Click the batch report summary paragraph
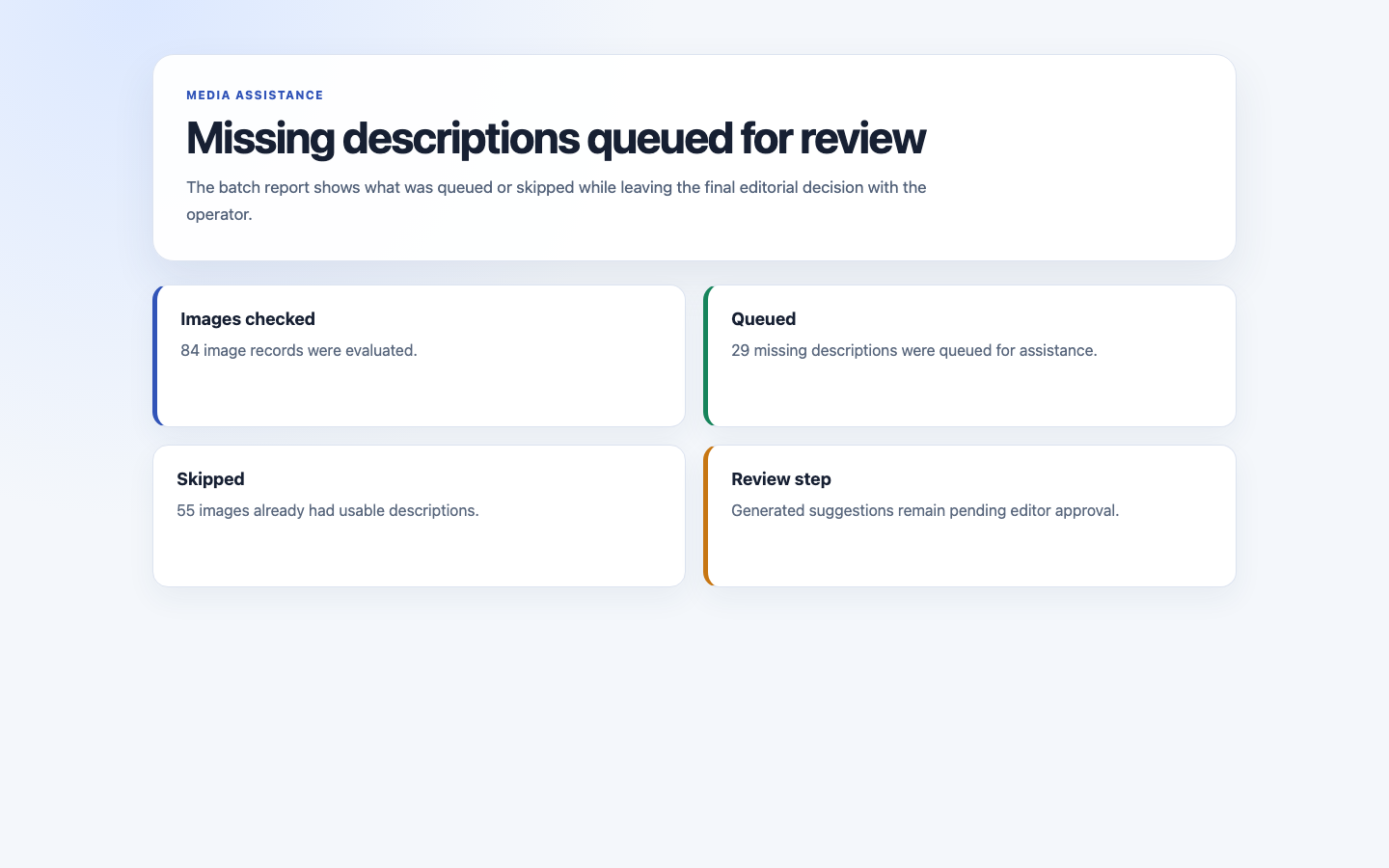The width and height of the screenshot is (1389, 868). [557, 201]
